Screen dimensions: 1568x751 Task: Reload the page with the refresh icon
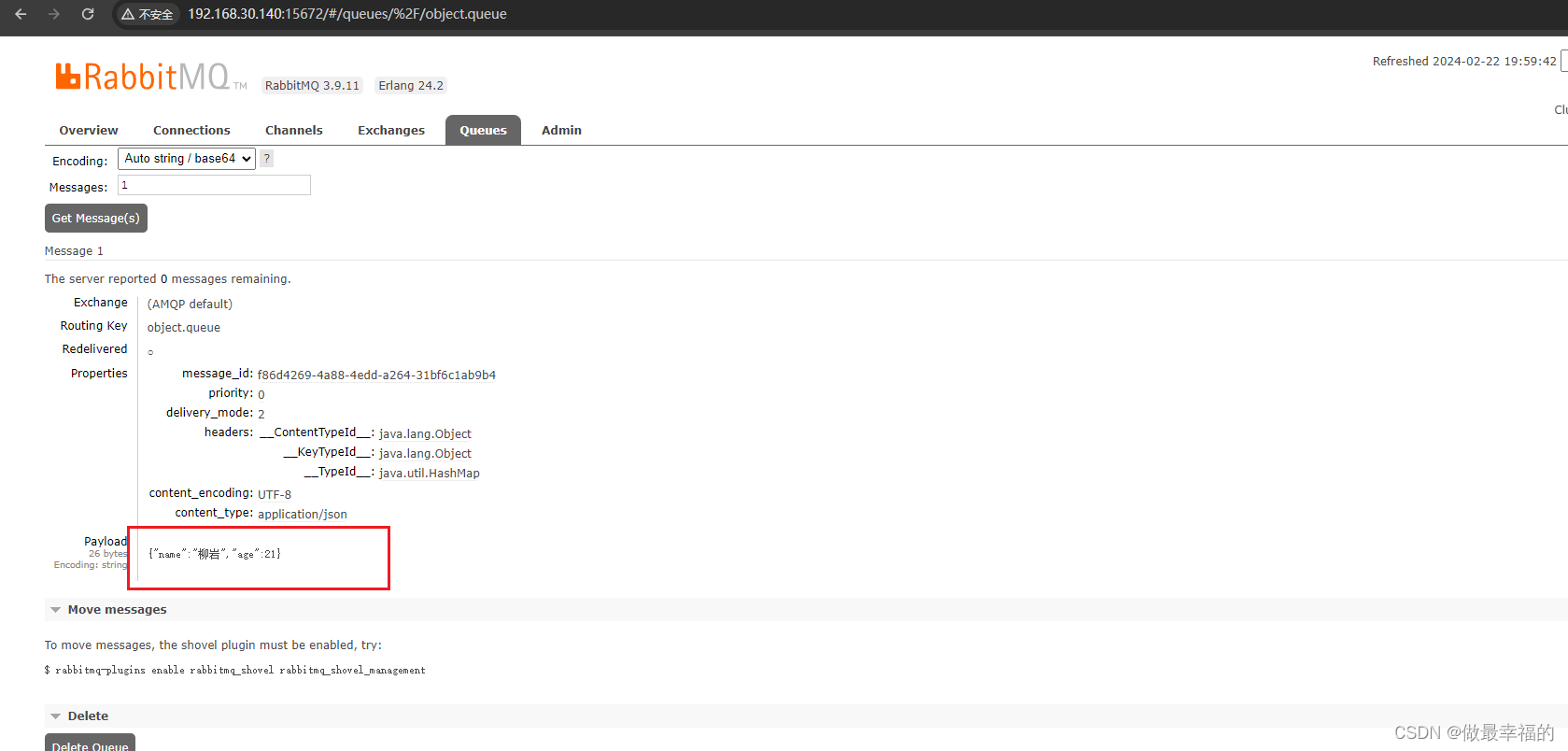pos(88,14)
